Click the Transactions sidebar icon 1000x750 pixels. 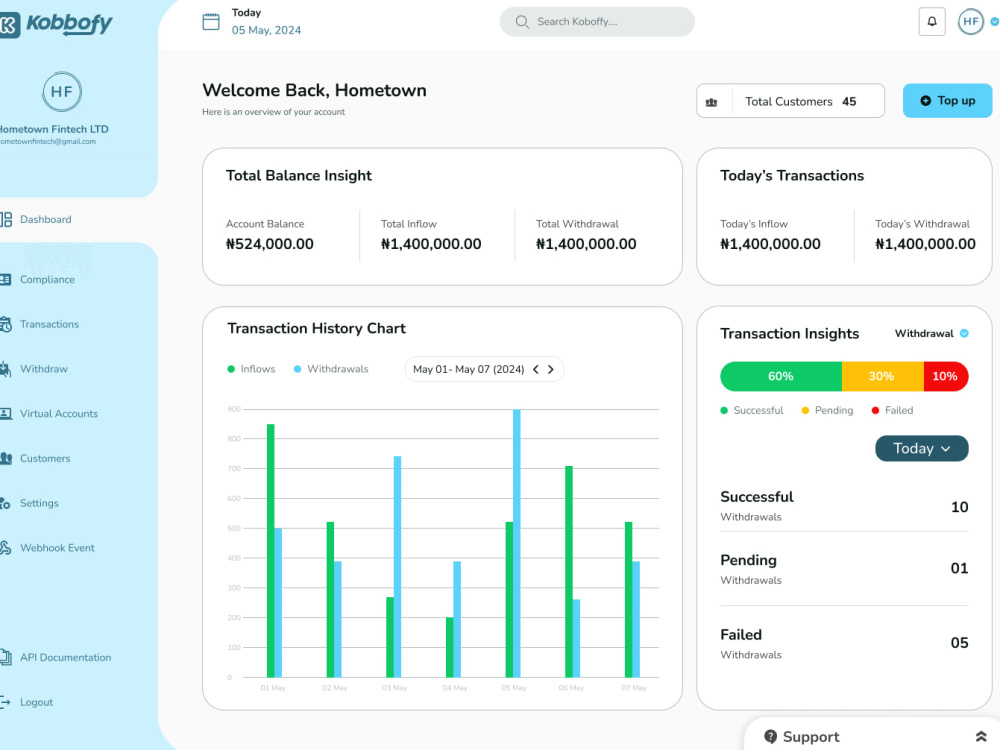[6, 324]
